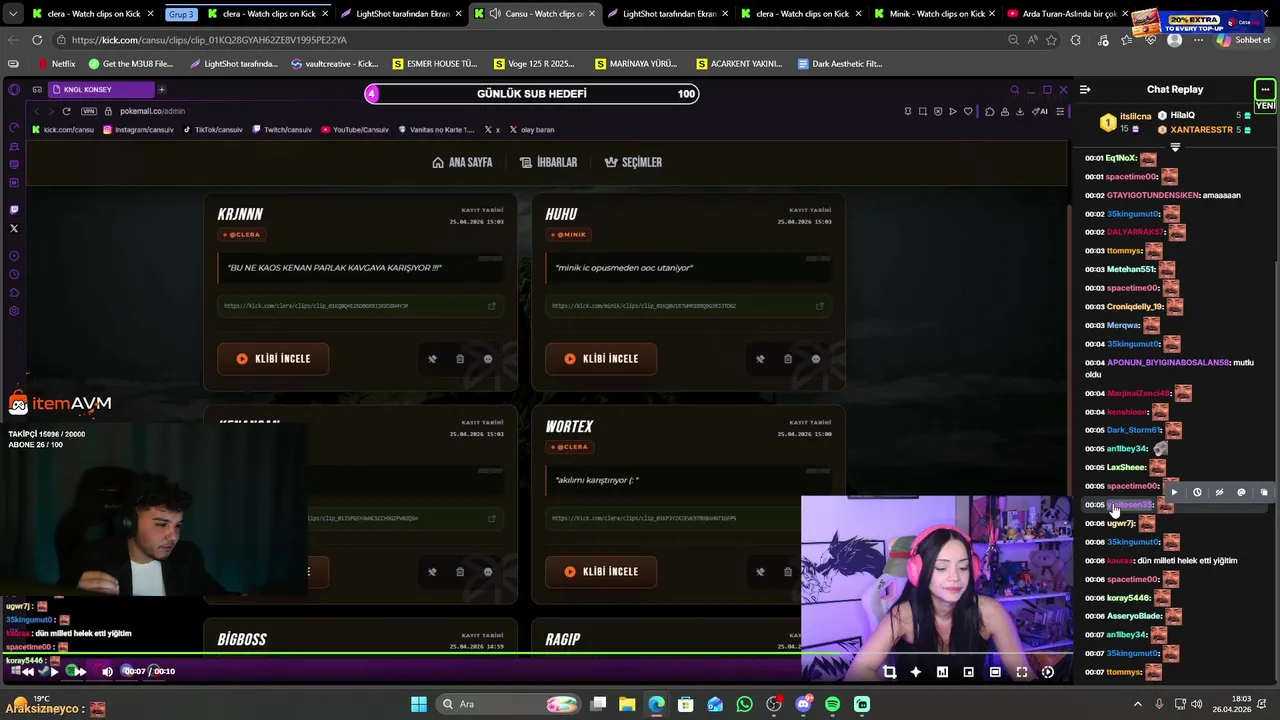1280x720 pixels.
Task: Click itslilcna in the gift leaderboard
Action: [1136, 117]
